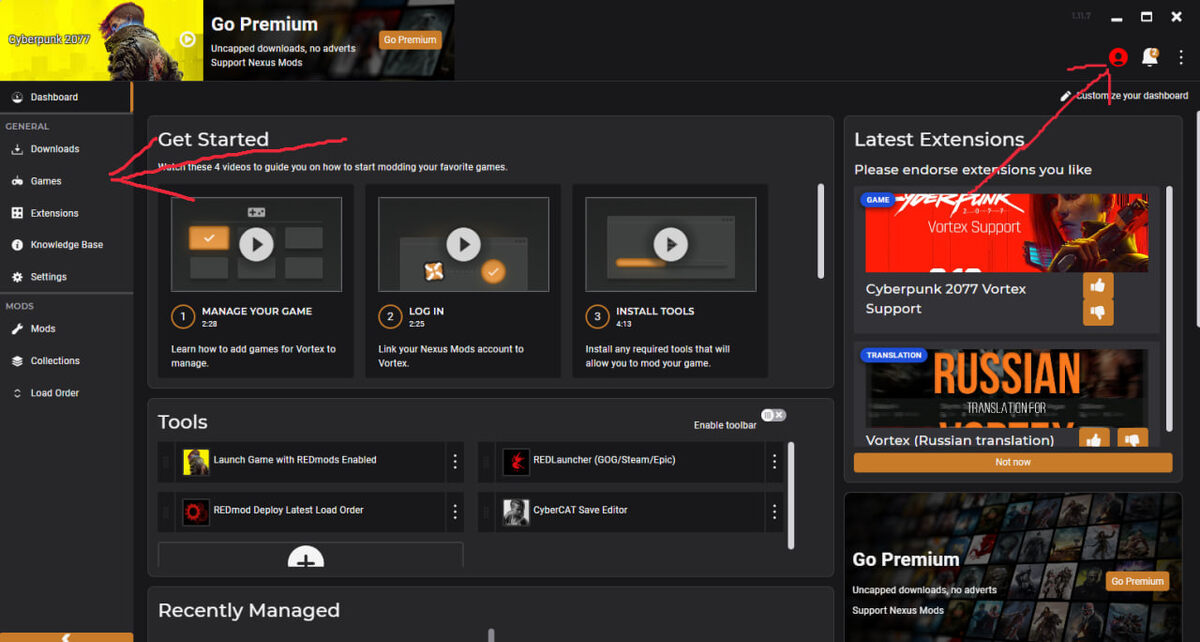Collapse the sidebar with bottom arrow bar
This screenshot has height=642, width=1200.
66,637
